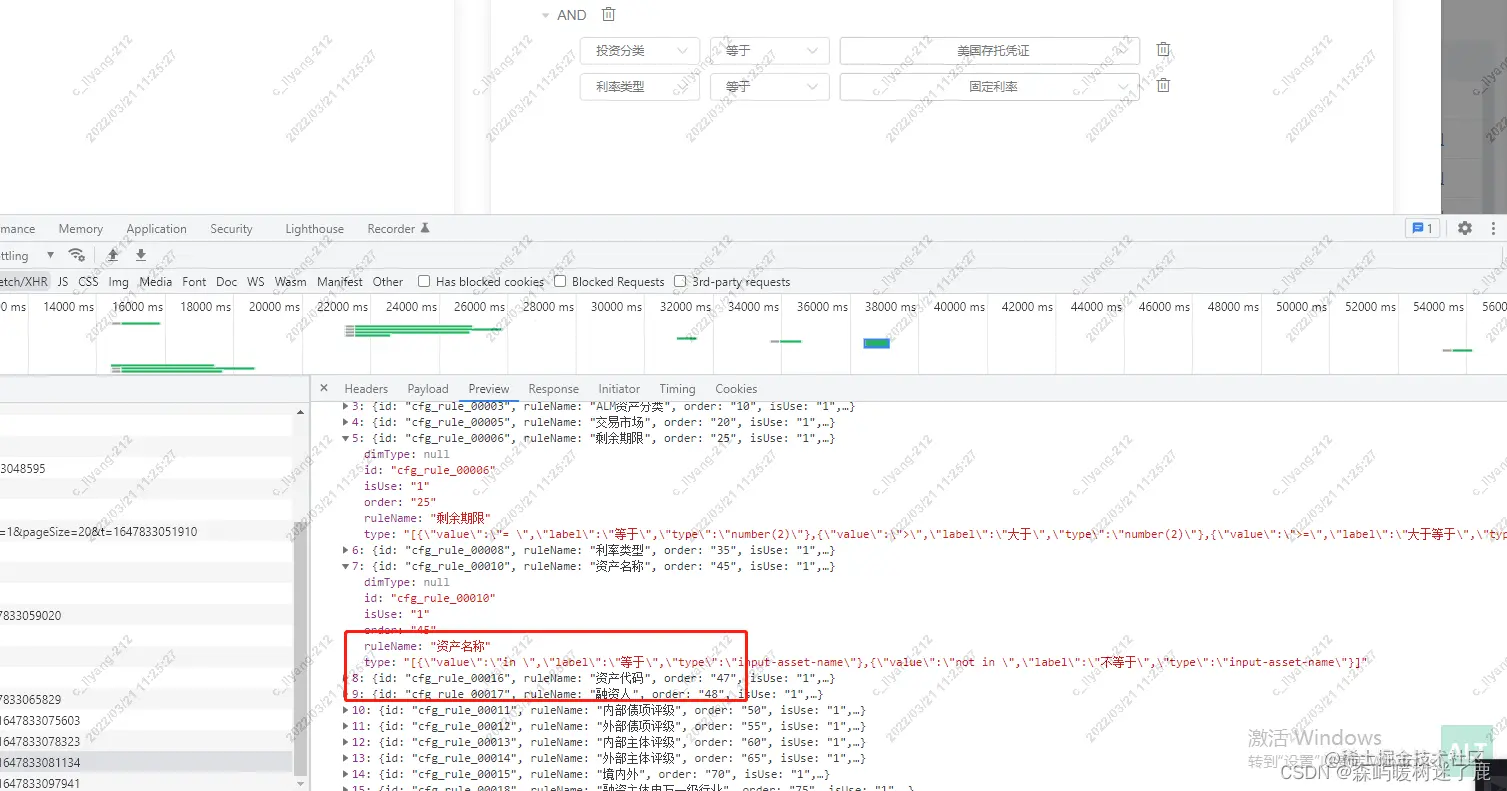Open the Cookies tab of the request

pos(736,389)
